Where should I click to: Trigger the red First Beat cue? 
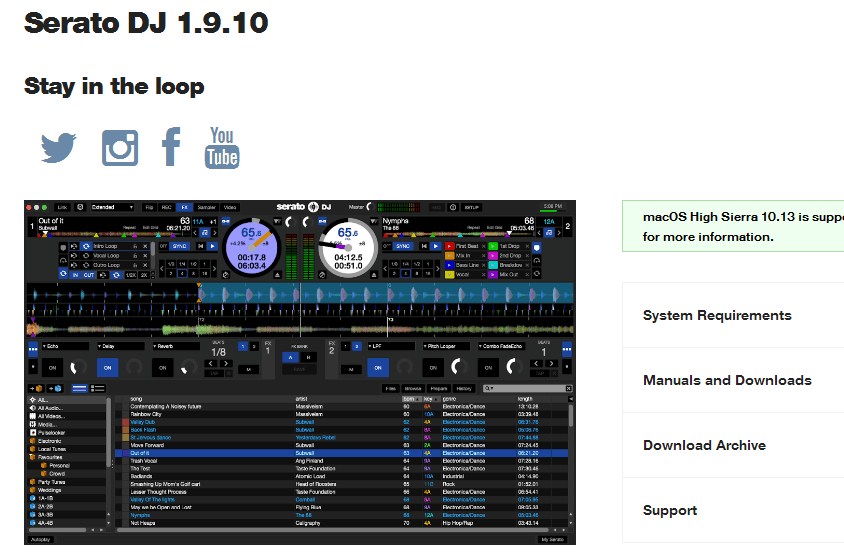click(449, 246)
